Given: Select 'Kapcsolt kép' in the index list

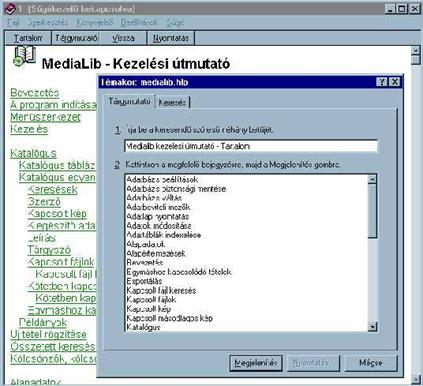Looking at the screenshot, I should pyautogui.click(x=149, y=309).
